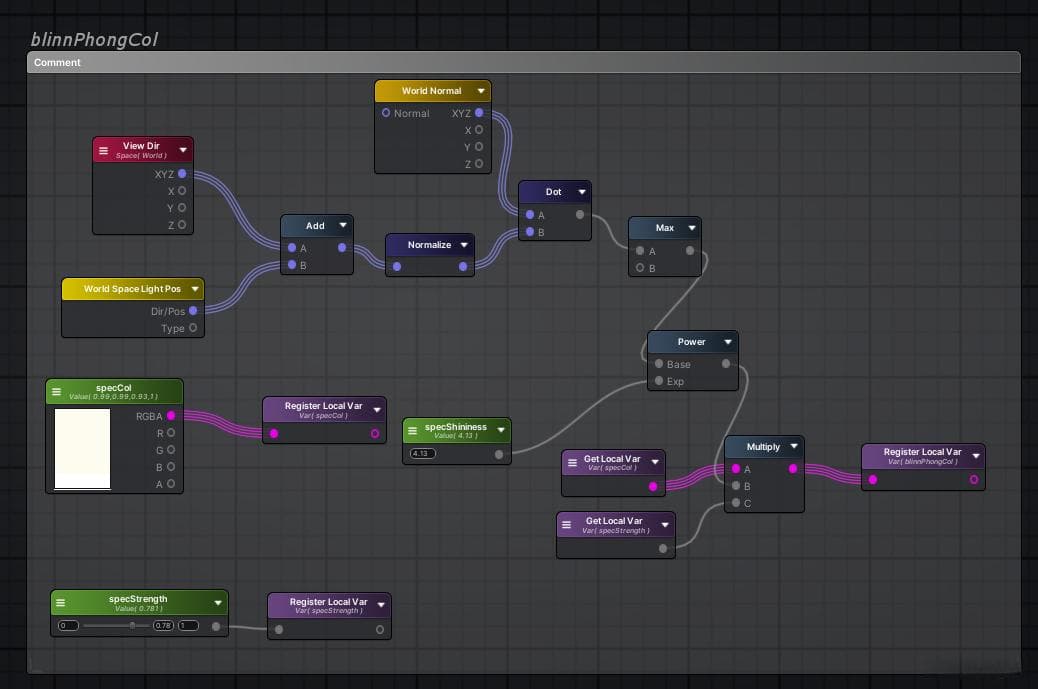Toggle the specStrength node dropdown arrow

coord(218,603)
